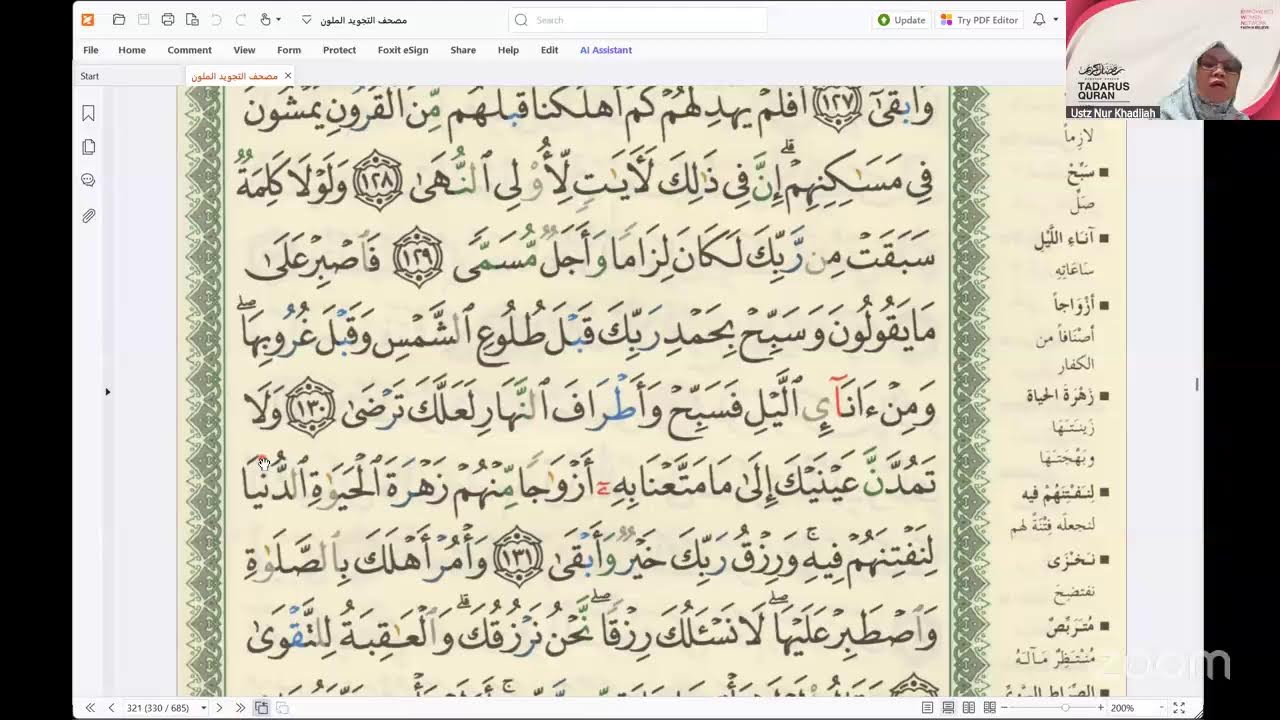Open the Comments panel icon

click(x=88, y=180)
